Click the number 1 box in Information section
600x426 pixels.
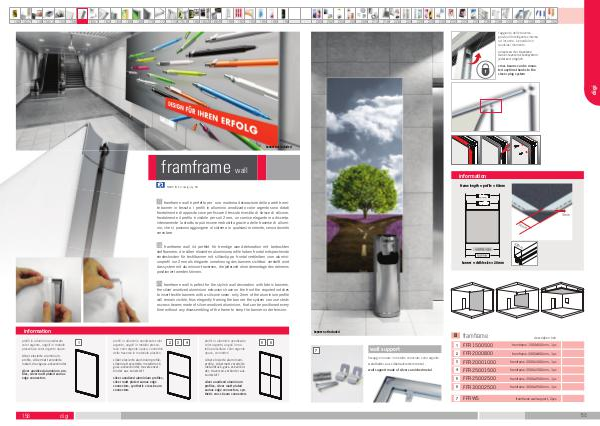[78, 343]
